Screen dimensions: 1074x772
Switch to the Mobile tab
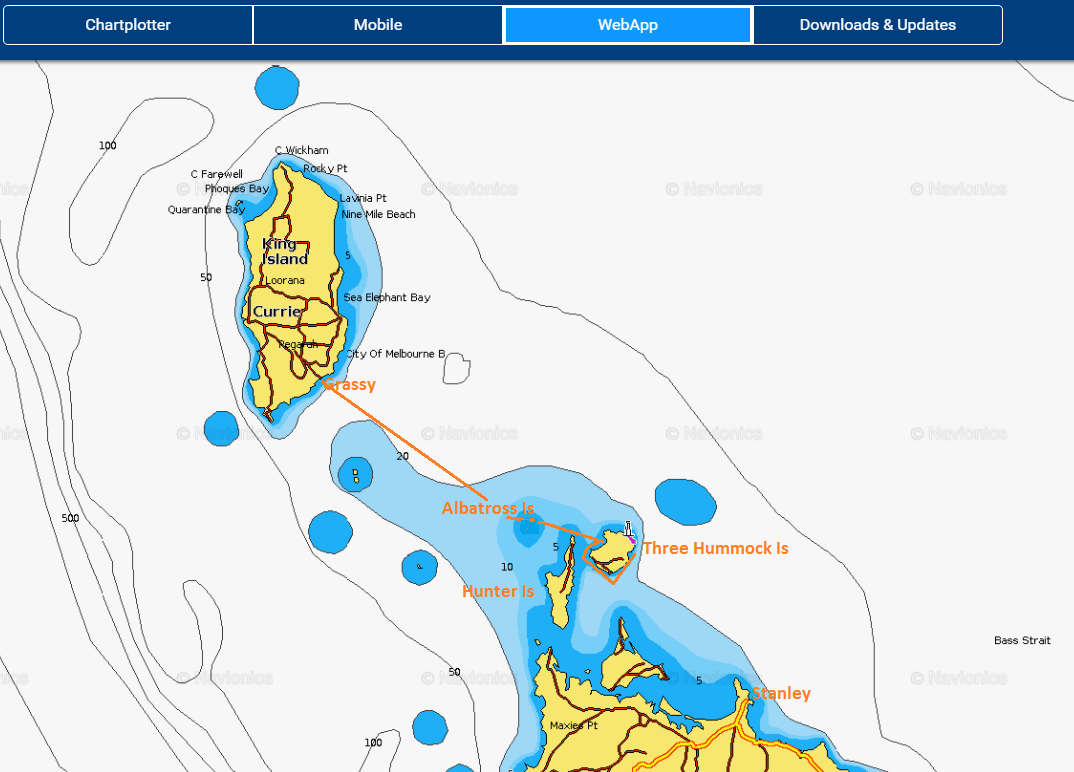click(x=378, y=25)
